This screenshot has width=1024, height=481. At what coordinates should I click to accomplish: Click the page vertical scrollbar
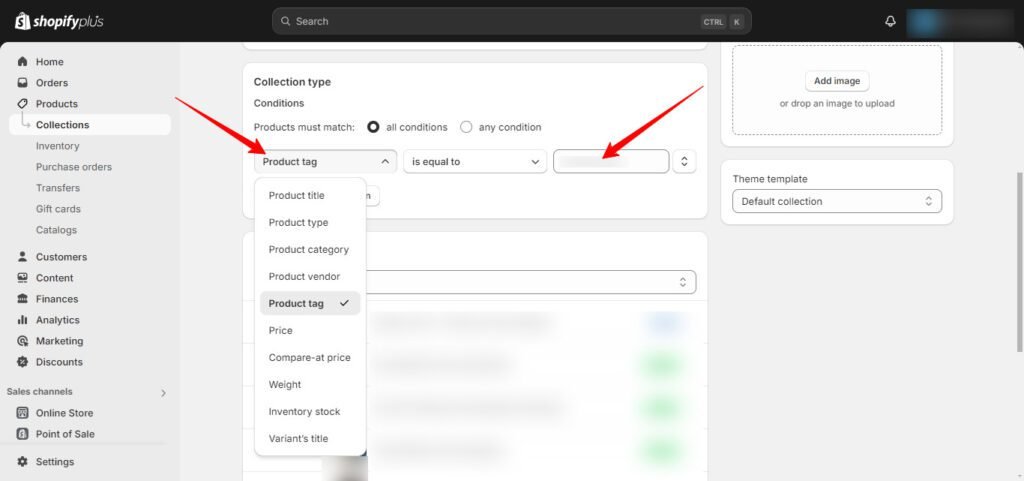(1019, 261)
